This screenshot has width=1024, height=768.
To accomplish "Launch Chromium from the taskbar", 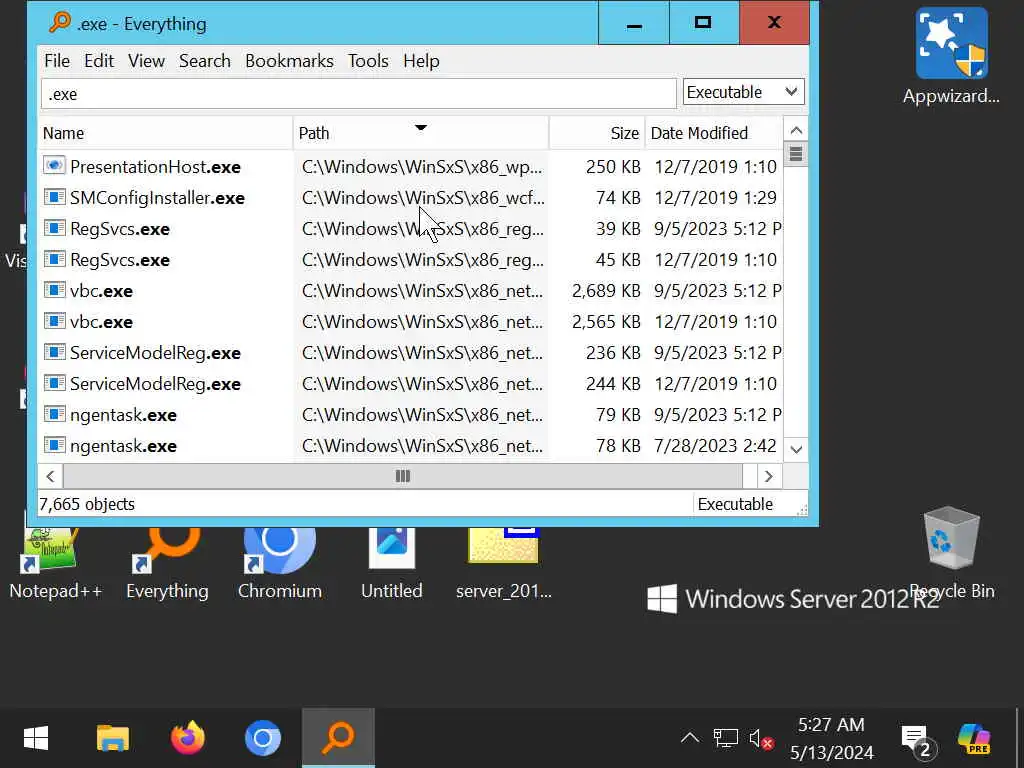I will [263, 739].
